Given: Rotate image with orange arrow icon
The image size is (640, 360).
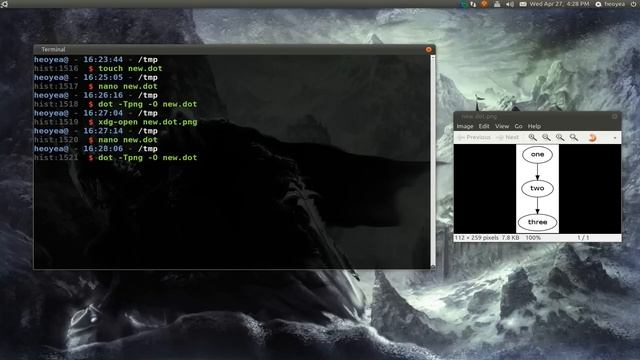Looking at the screenshot, I should (592, 138).
